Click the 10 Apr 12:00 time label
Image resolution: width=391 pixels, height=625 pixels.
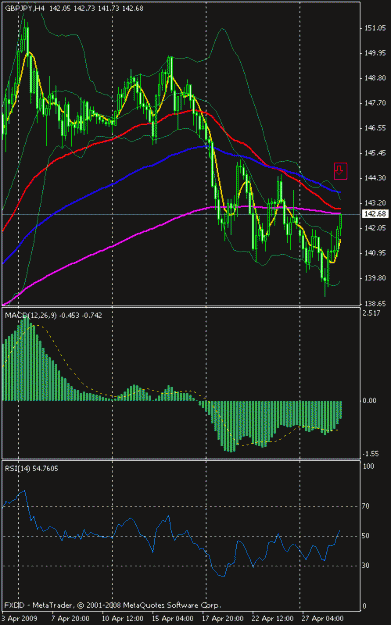click(x=122, y=619)
